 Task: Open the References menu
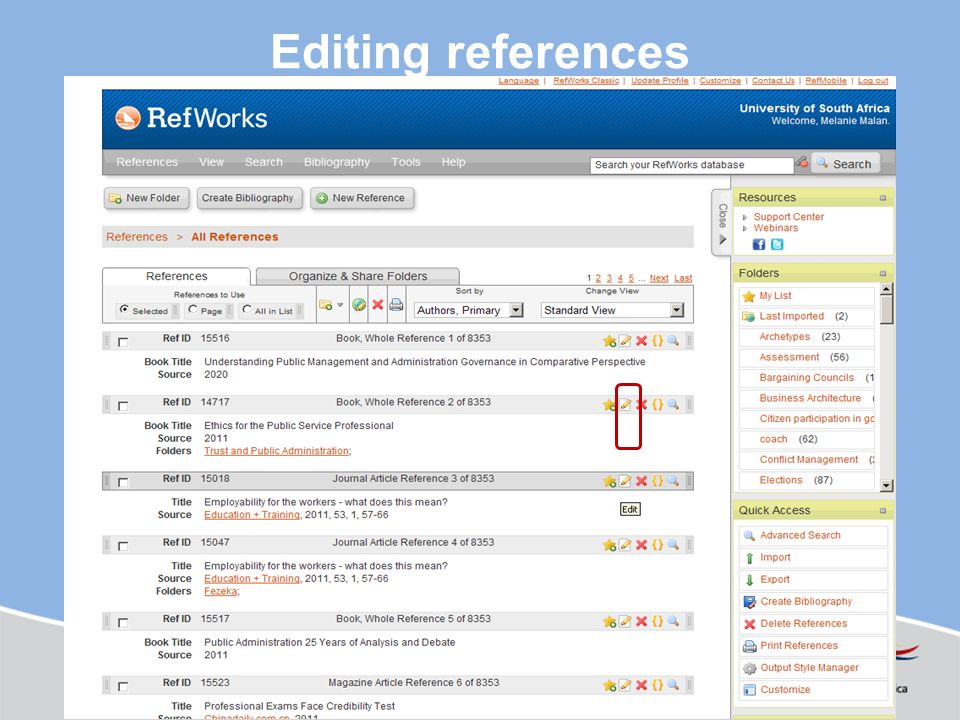(x=147, y=162)
